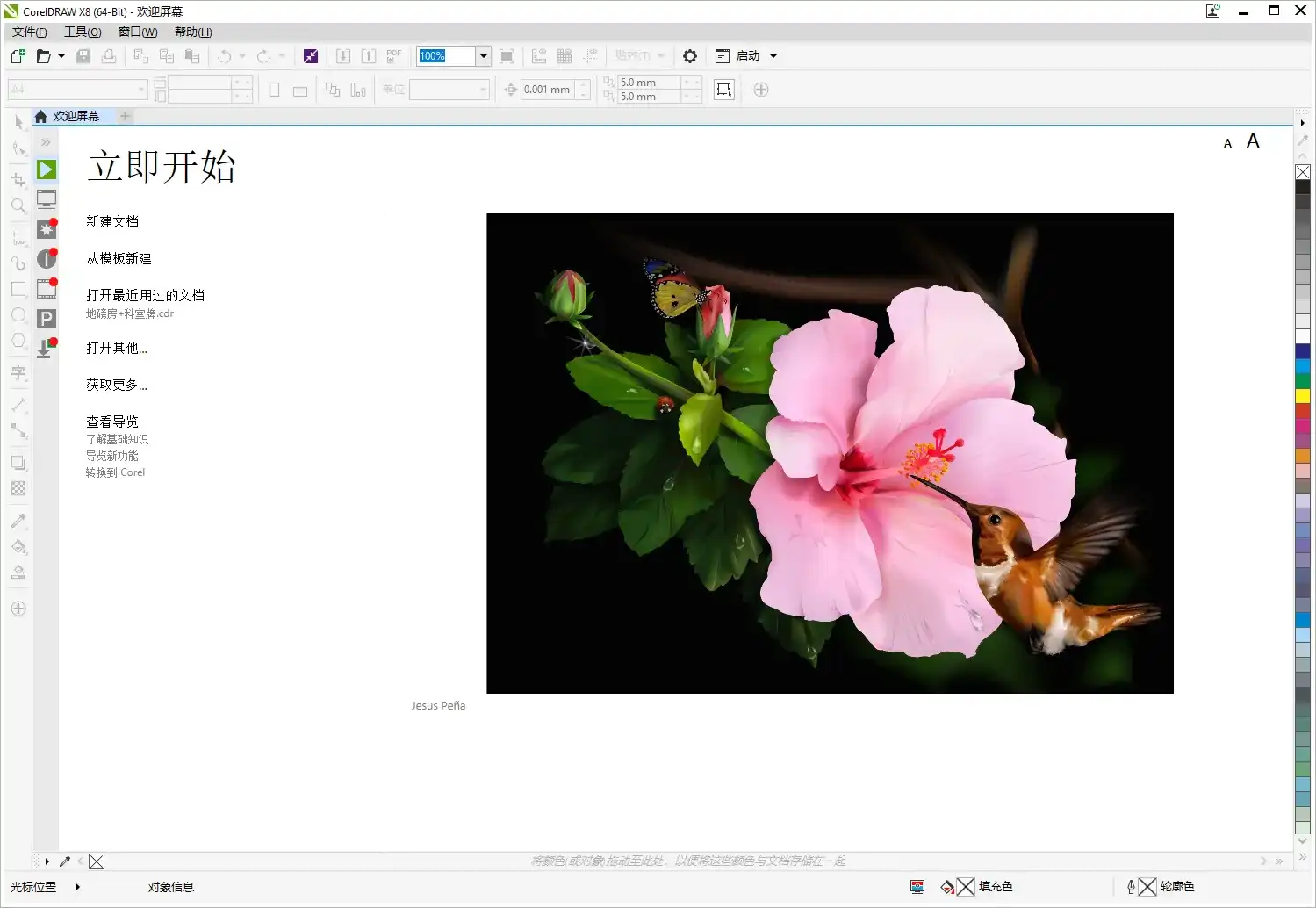Open the Product Details info icon

(47, 259)
